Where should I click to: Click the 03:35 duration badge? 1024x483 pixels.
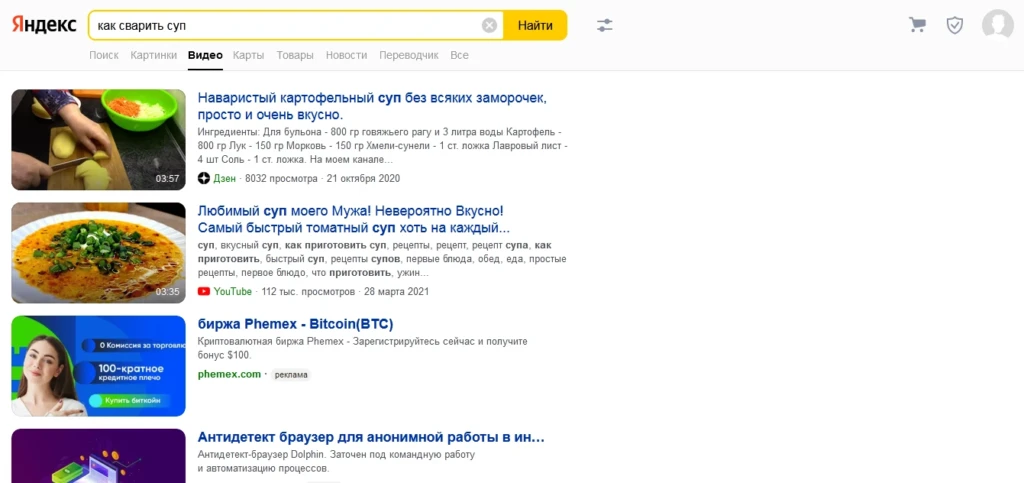[167, 292]
